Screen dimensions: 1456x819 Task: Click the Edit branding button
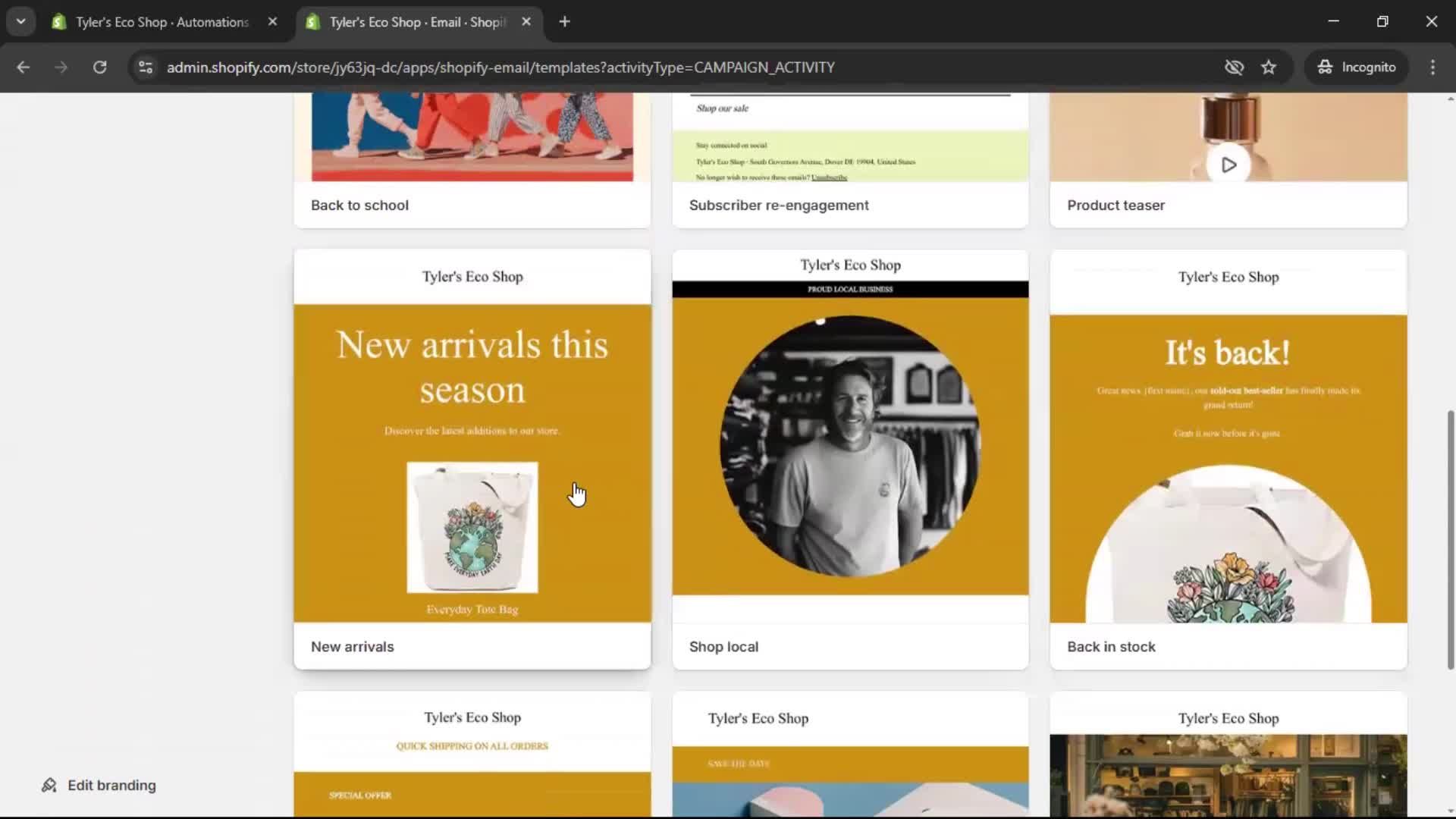(98, 785)
